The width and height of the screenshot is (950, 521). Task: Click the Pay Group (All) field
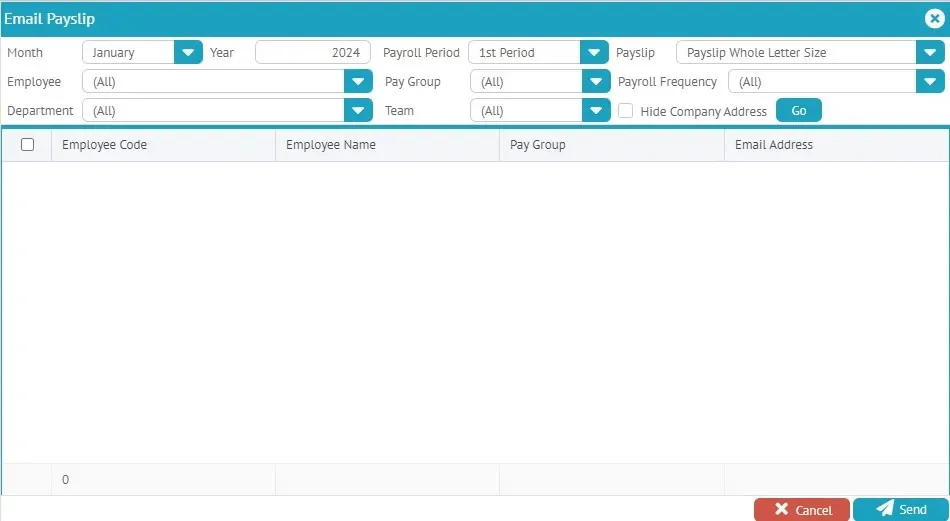tap(526, 81)
